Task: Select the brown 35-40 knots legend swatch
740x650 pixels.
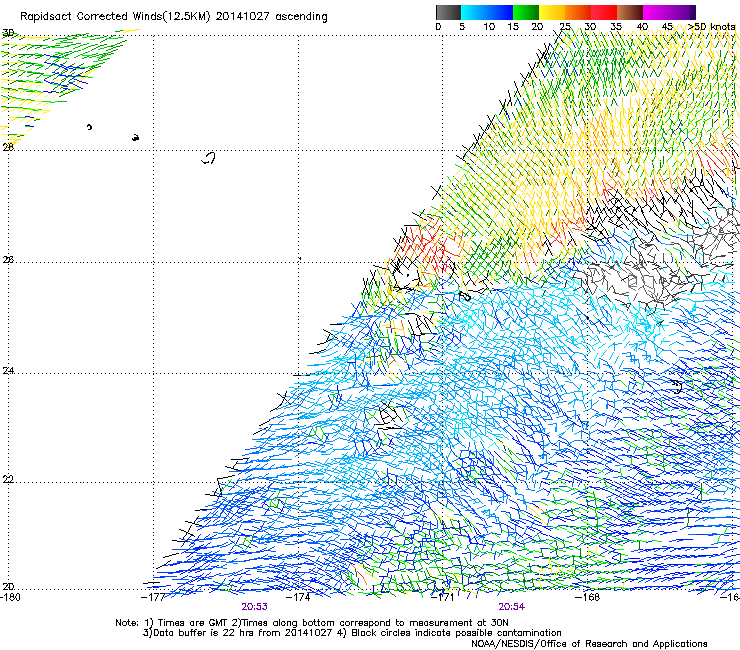Action: coord(630,12)
